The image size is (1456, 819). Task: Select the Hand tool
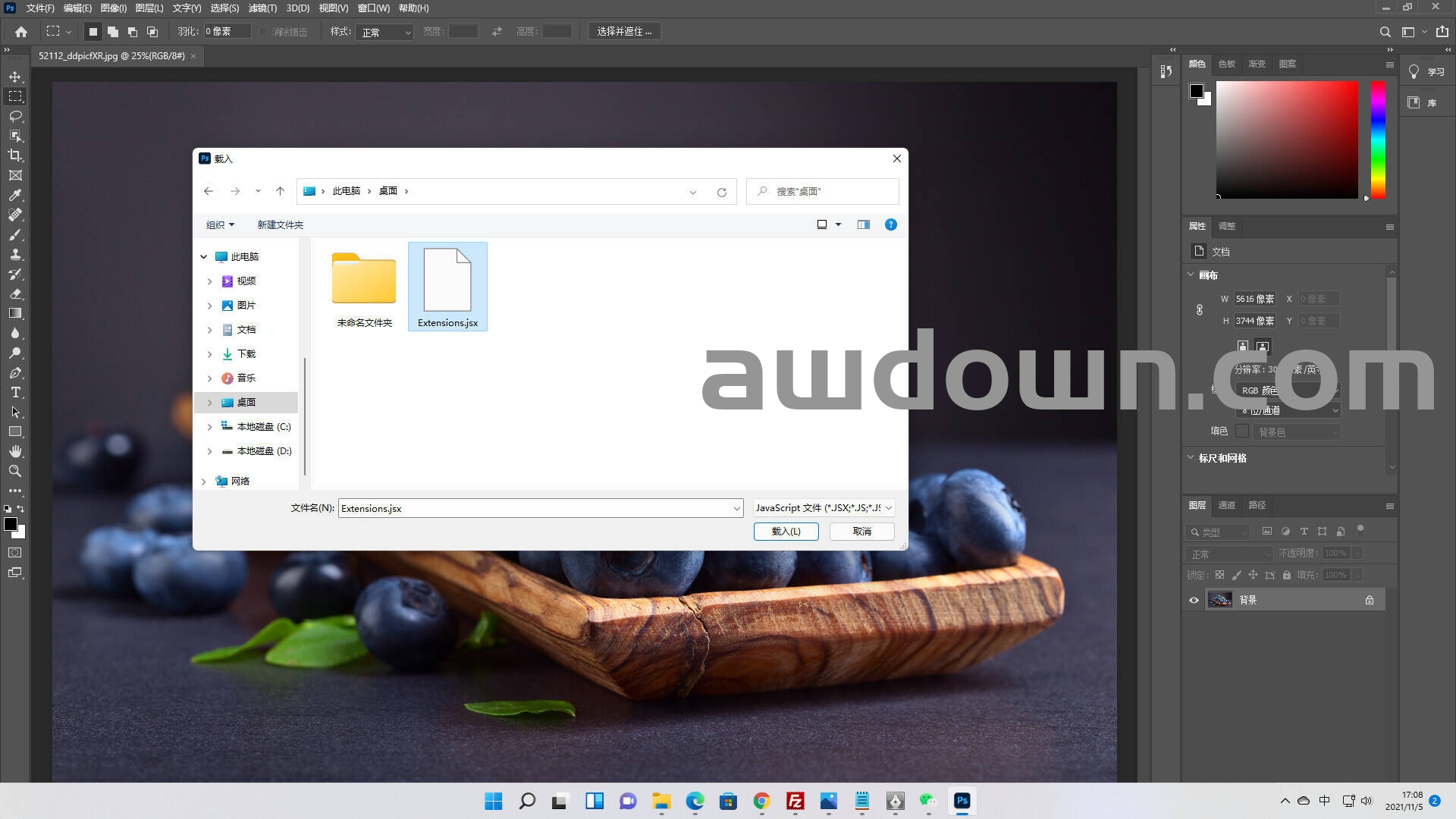pyautogui.click(x=15, y=451)
